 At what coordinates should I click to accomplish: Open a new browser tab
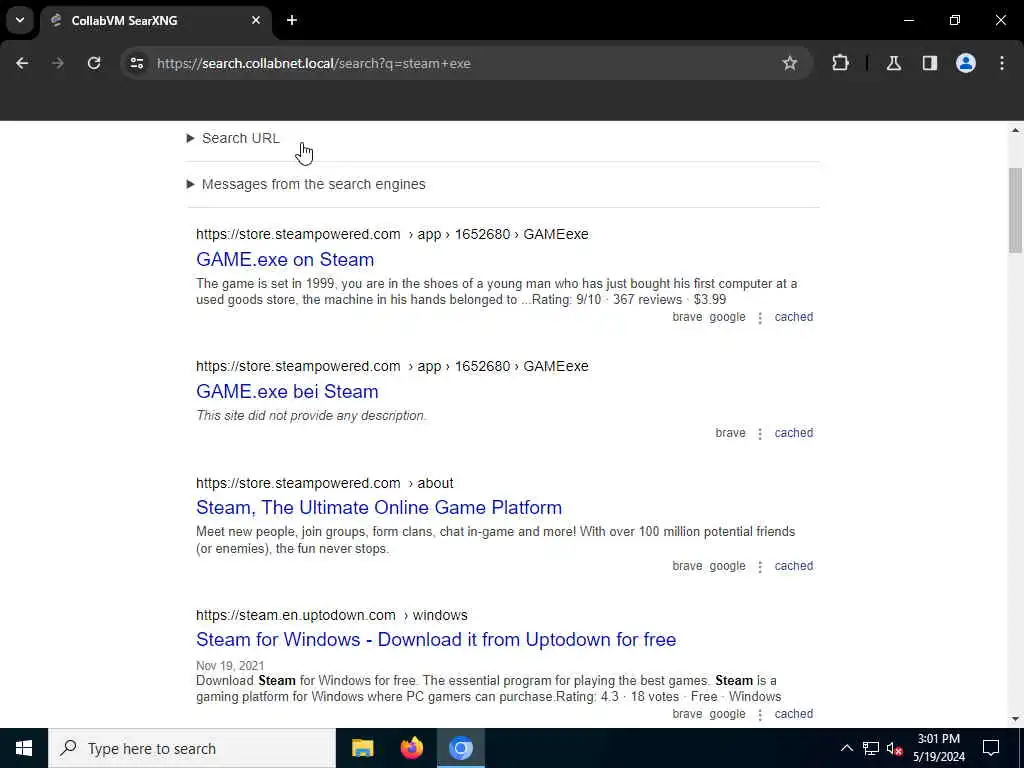[x=292, y=20]
